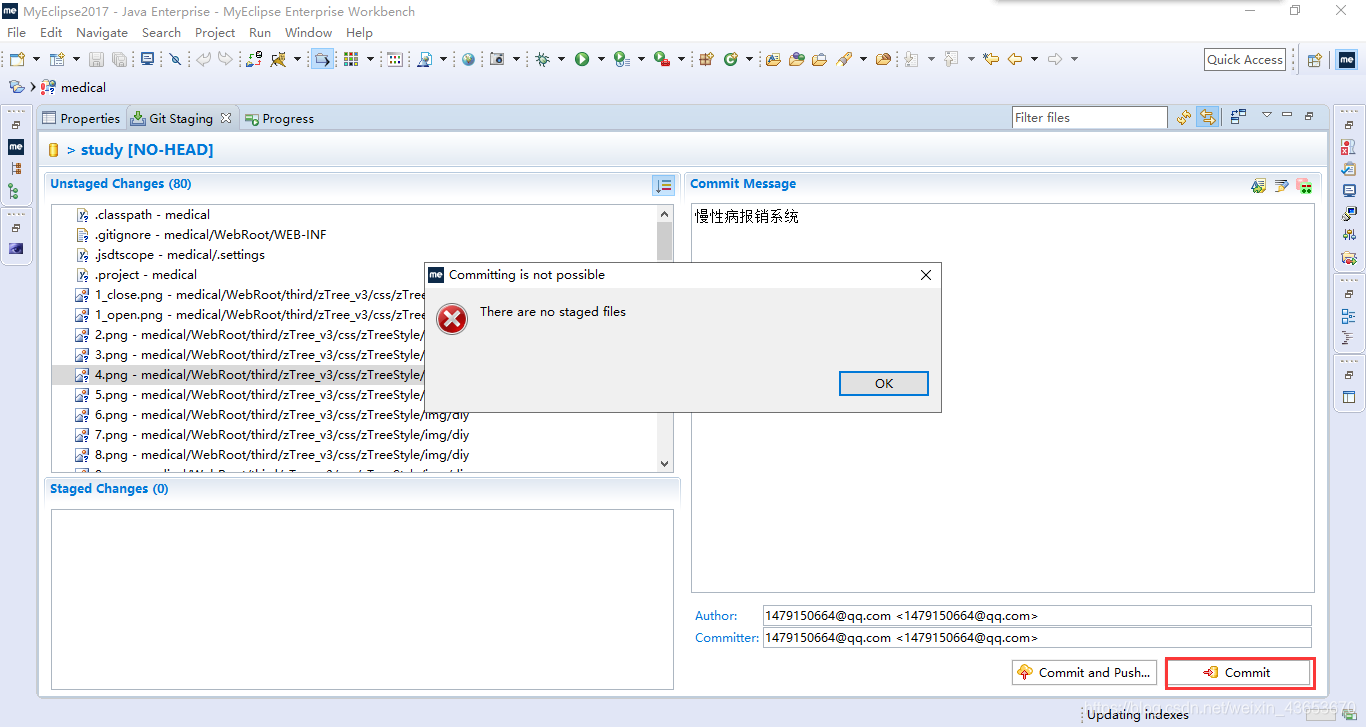Screen dimensions: 1366x727
Task: Toggle Link with Editor and Selection
Action: [x=1208, y=117]
